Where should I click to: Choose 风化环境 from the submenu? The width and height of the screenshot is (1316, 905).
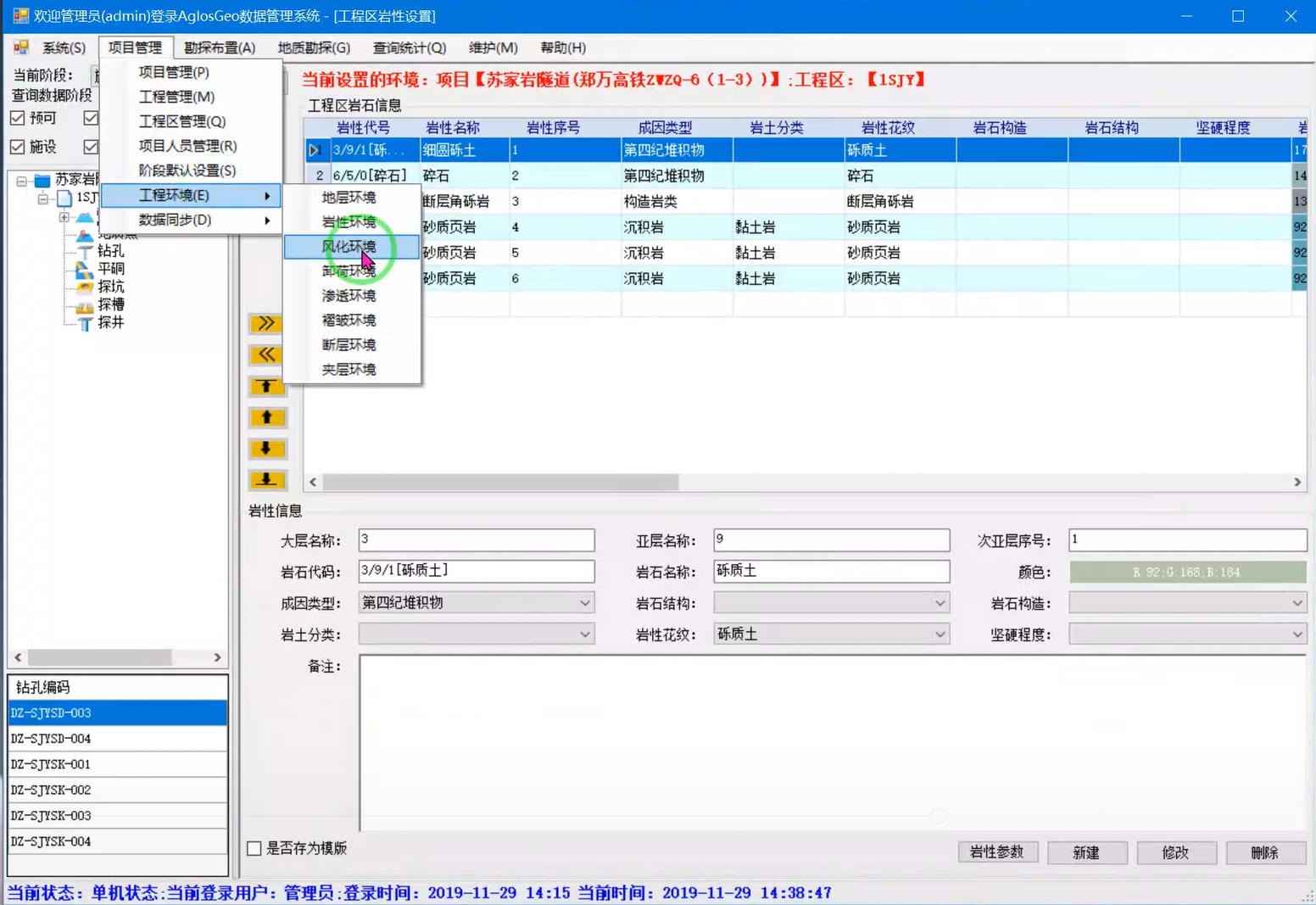point(349,247)
